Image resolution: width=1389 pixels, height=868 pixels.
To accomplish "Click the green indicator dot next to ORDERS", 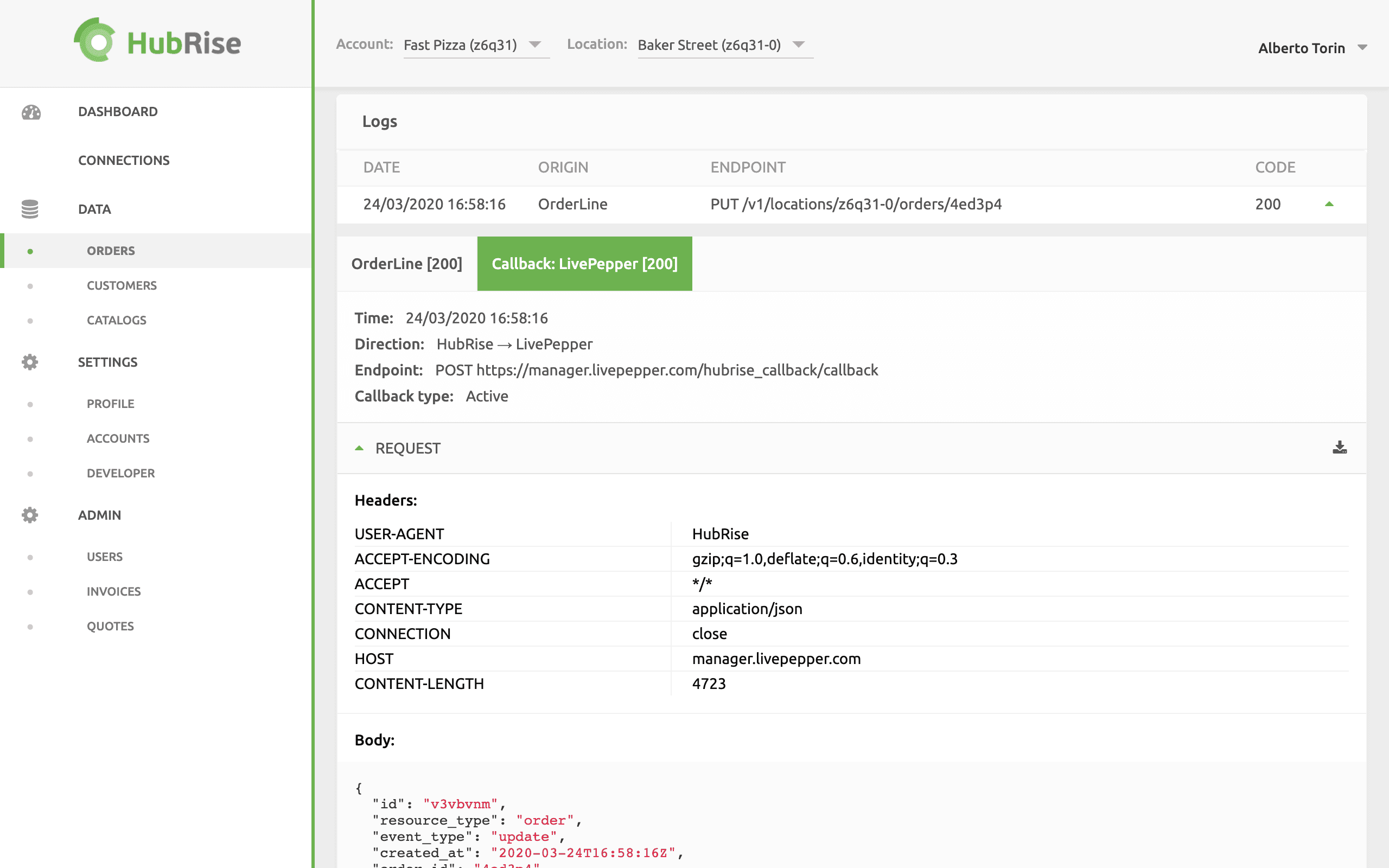I will [30, 250].
